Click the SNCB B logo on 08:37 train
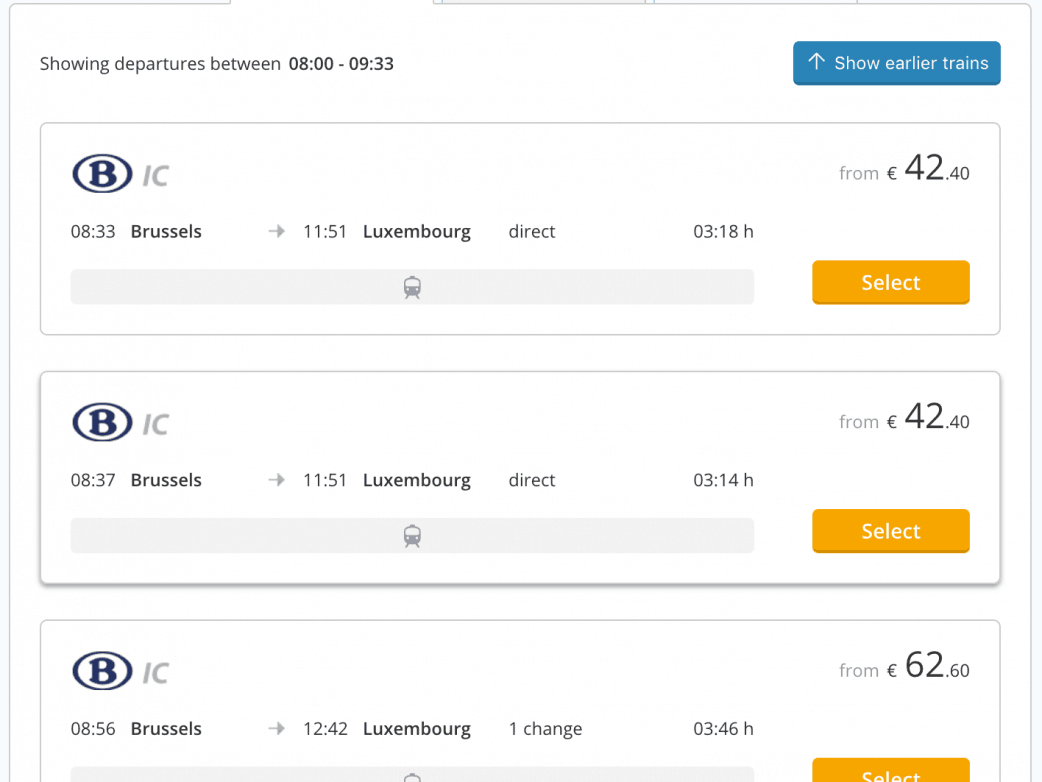This screenshot has height=782, width=1042. [x=102, y=423]
